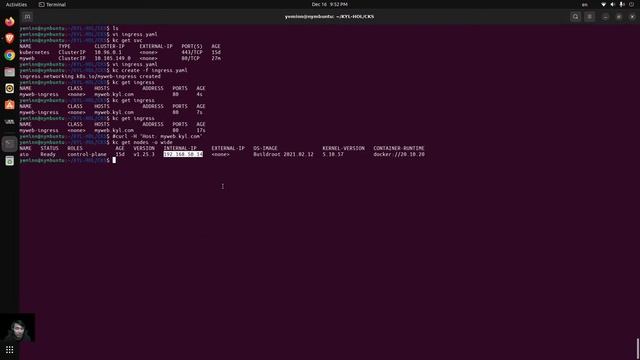Click the 'ls' command on first line

click(x=115, y=29)
